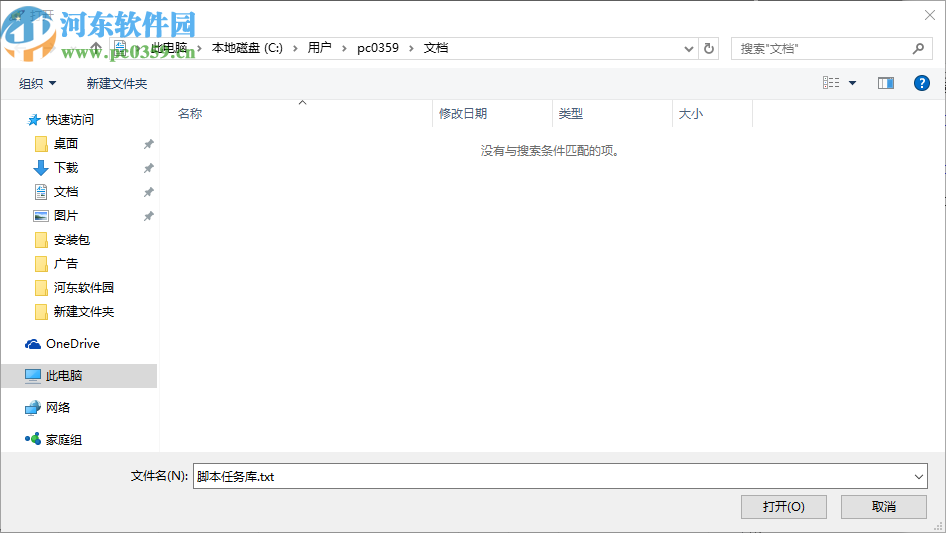Screen dimensions: 946x533
Task: Click pin icon next to 文档
Action: (x=148, y=193)
